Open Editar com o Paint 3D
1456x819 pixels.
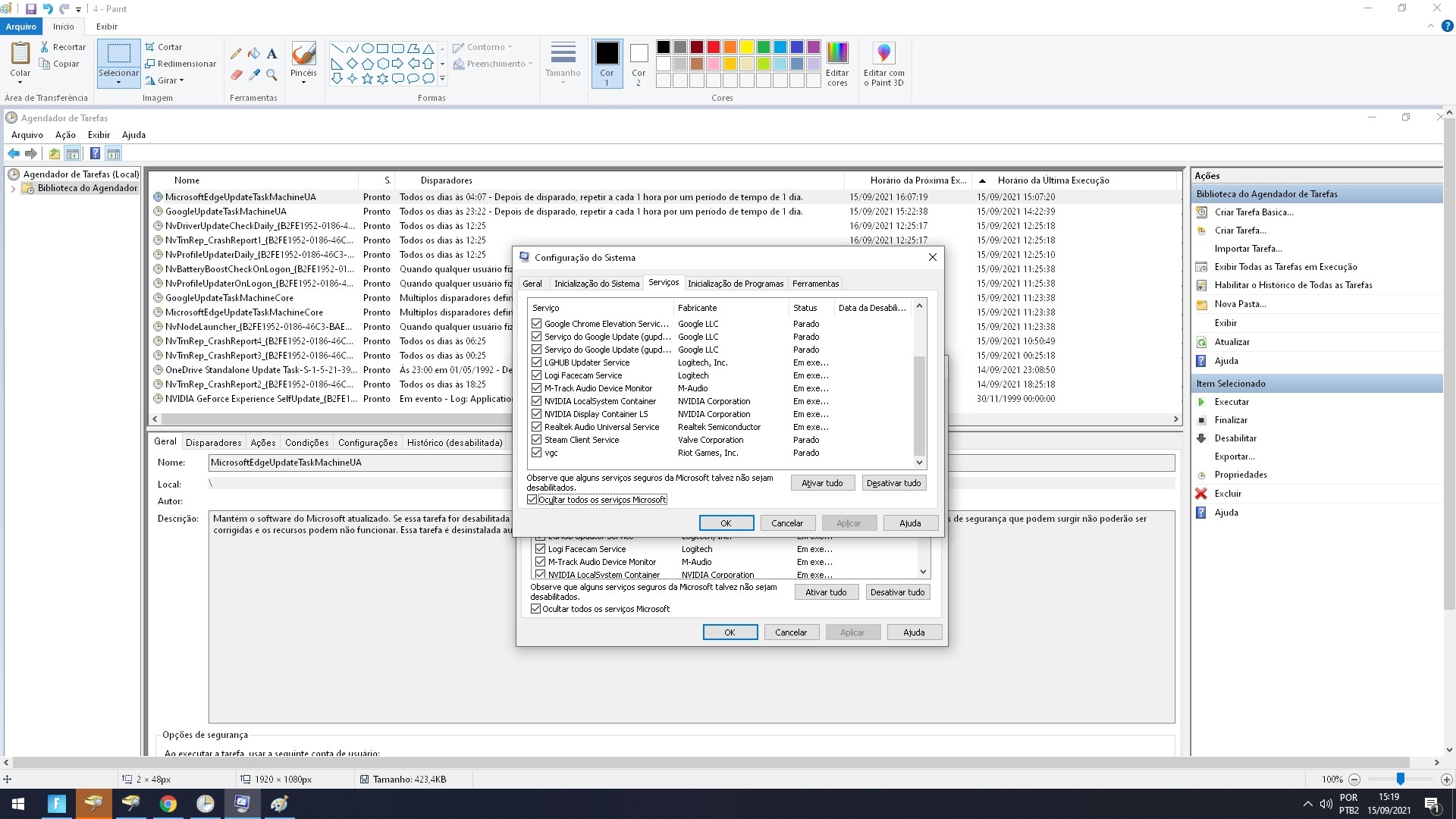coord(883,54)
